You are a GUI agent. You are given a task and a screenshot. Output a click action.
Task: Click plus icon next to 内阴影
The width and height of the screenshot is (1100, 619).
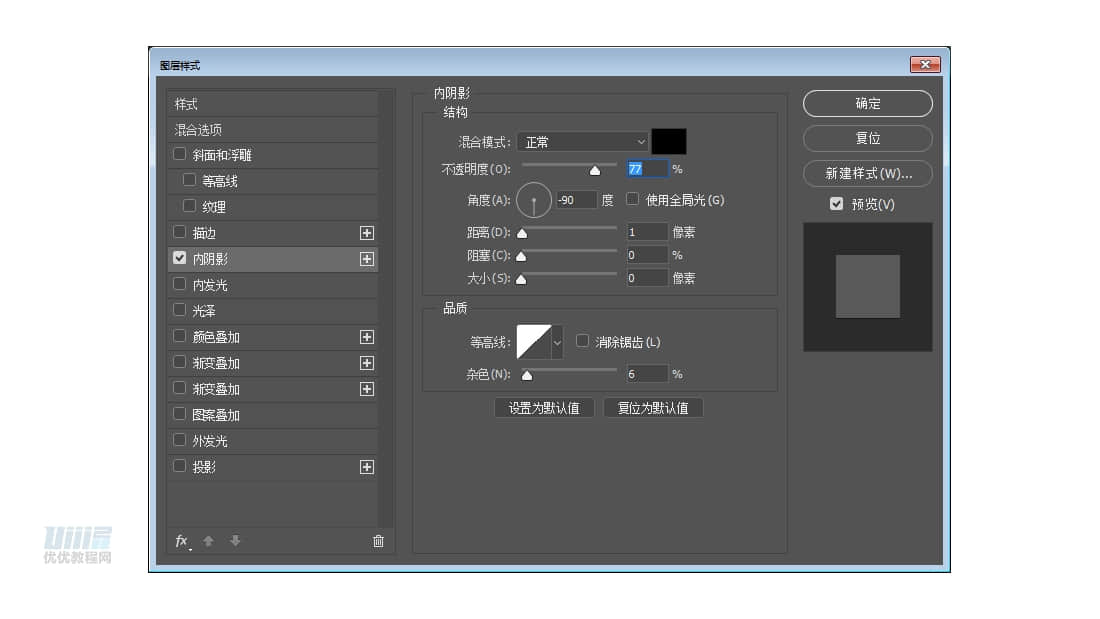click(x=366, y=259)
